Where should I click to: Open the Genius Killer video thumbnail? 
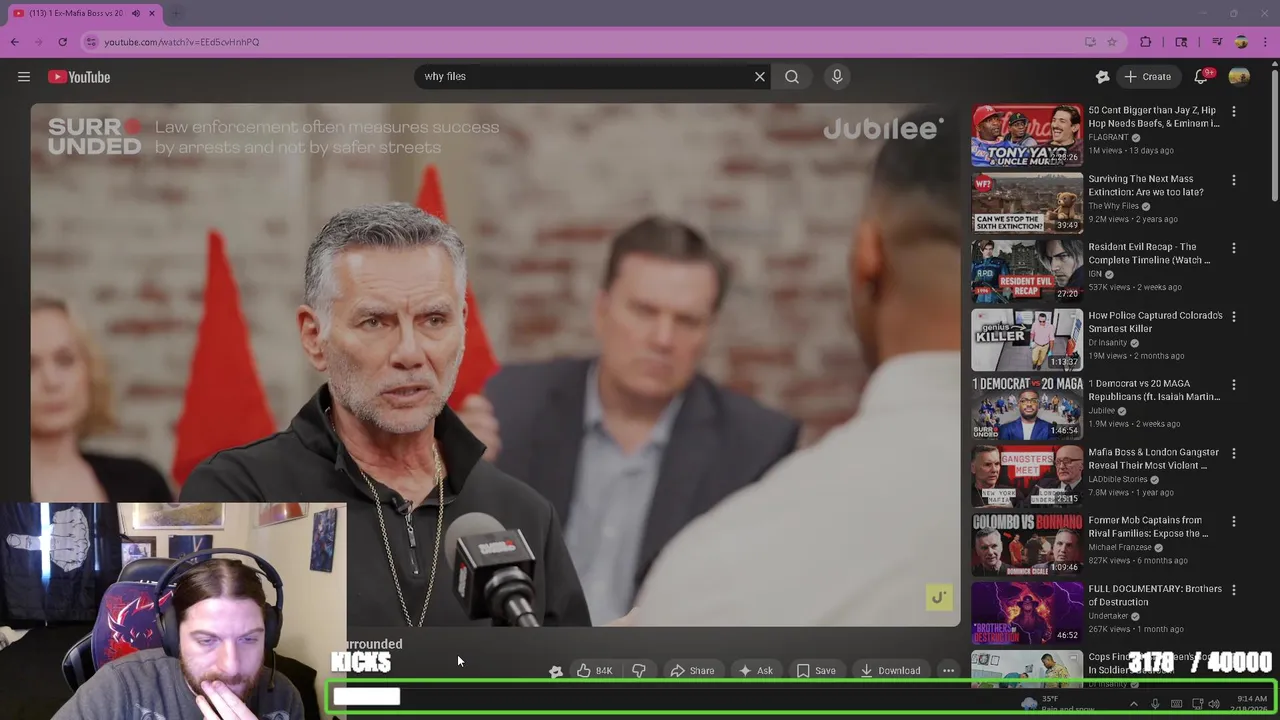point(1027,340)
